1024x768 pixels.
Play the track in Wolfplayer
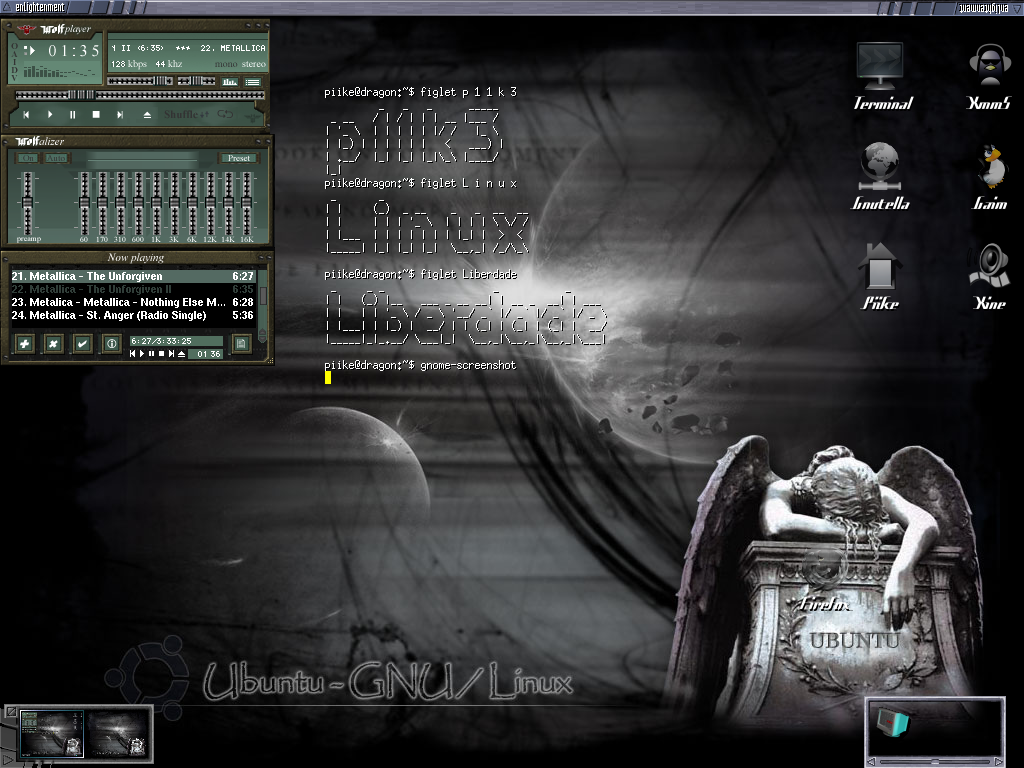pos(50,114)
